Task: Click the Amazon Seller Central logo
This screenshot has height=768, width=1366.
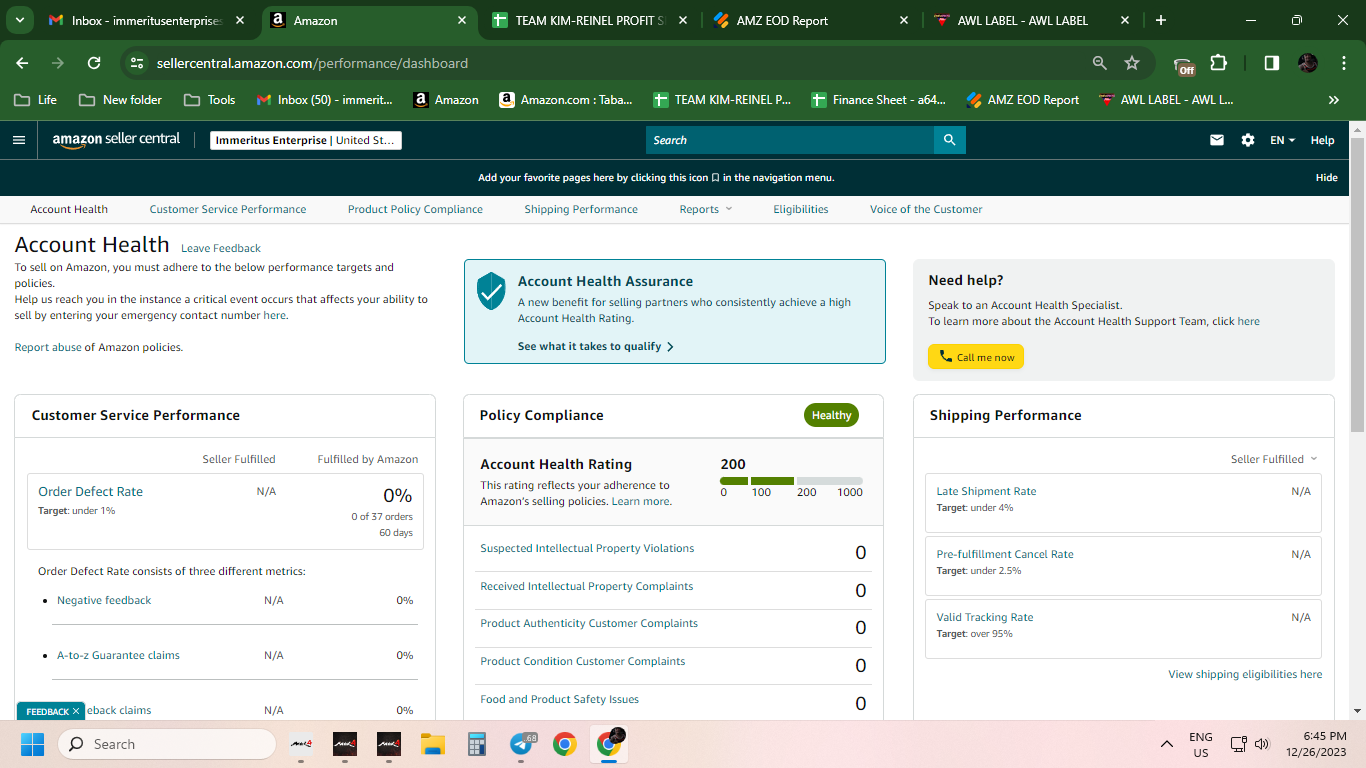Action: click(x=116, y=140)
